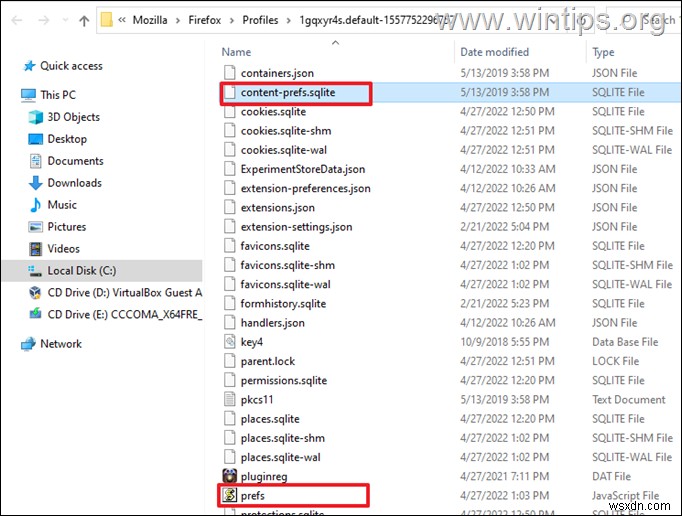This screenshot has height=516, width=682.
Task: Click the 3D Objects cube icon
Action: (x=35, y=117)
